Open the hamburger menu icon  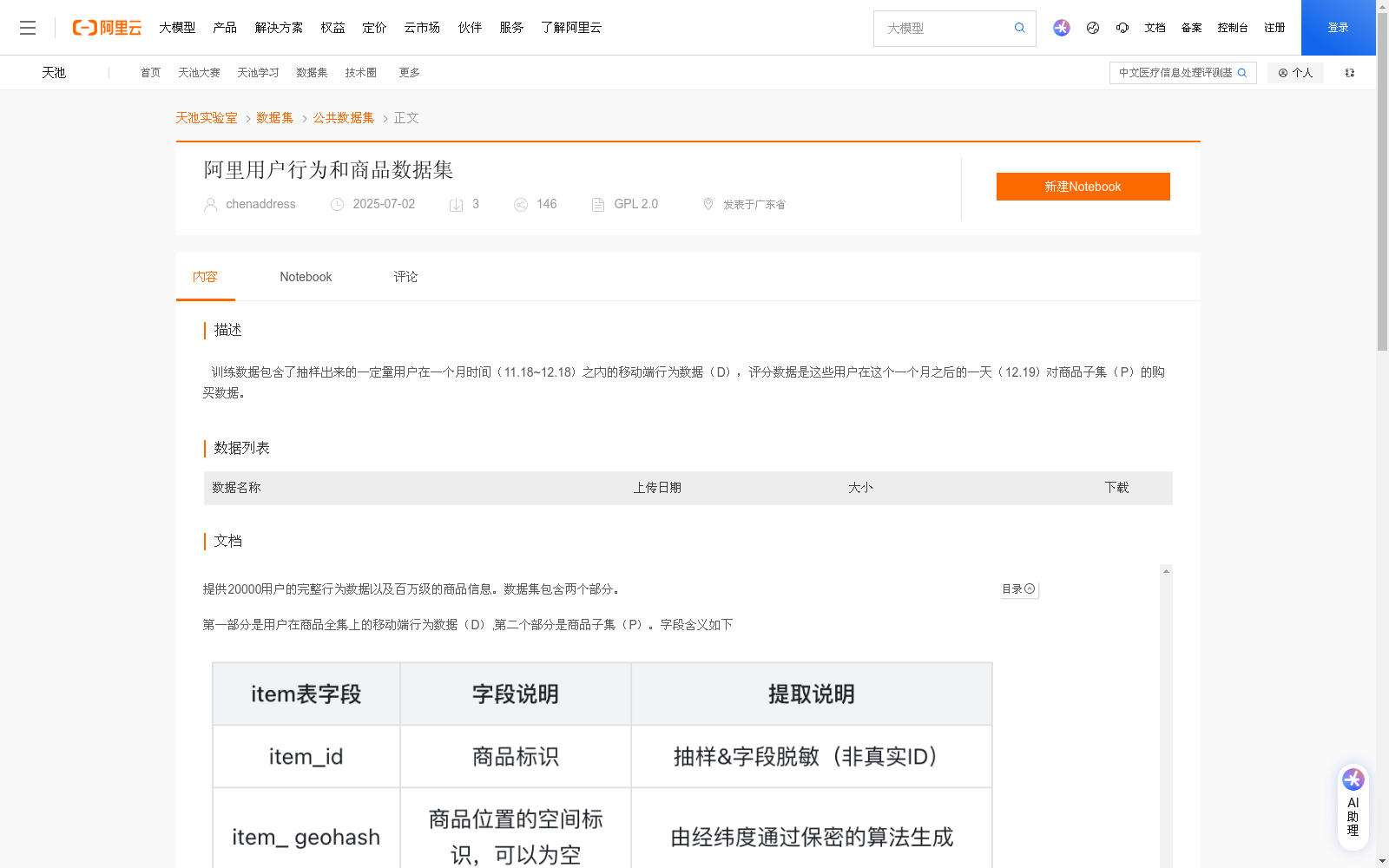pyautogui.click(x=28, y=28)
